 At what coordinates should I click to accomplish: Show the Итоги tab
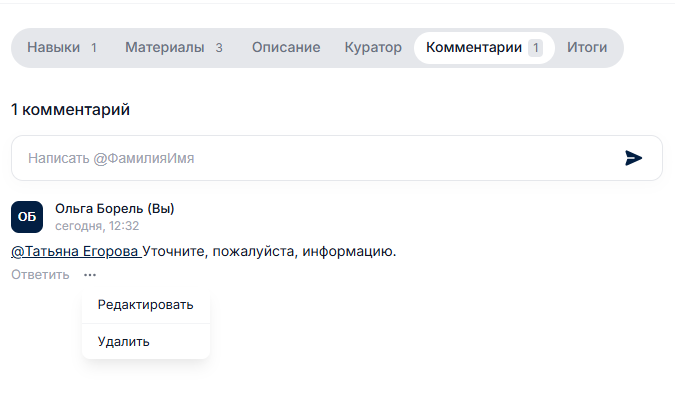587,47
